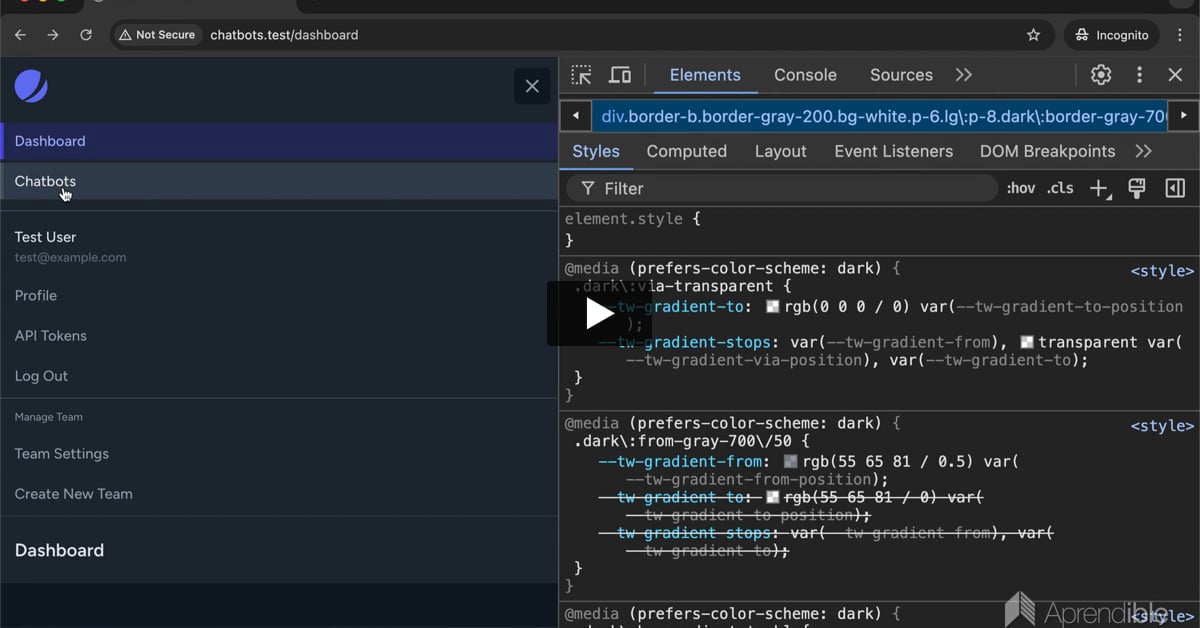Toggle the computed styles sidebar icon
This screenshot has width=1200, height=628.
click(x=1175, y=188)
